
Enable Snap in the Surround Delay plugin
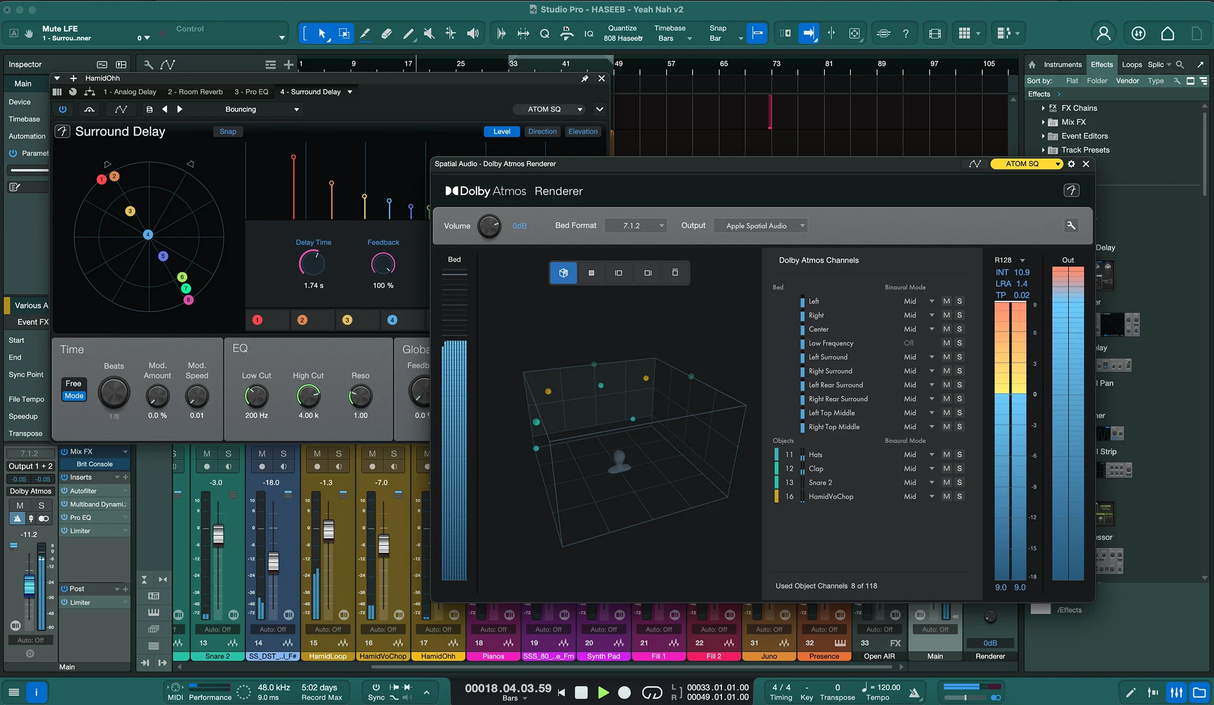click(227, 131)
